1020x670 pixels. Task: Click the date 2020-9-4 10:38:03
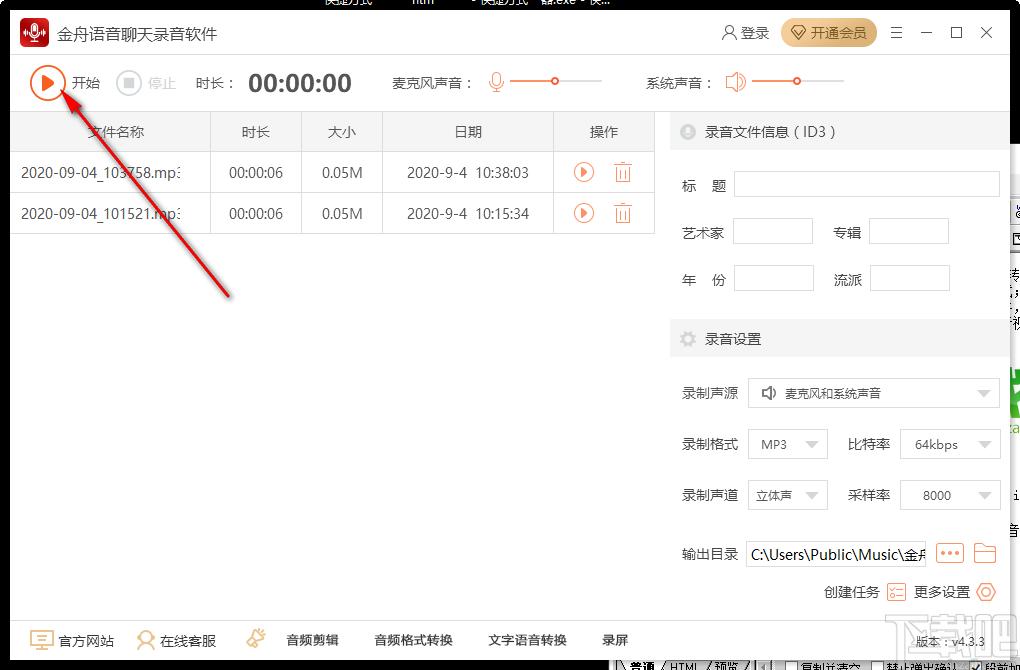pyautogui.click(x=468, y=172)
